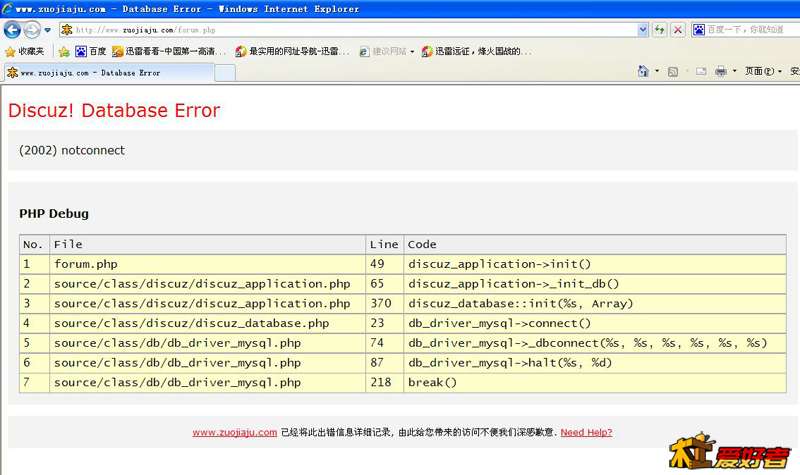
Task: Refresh the page with green arrows
Action: point(660,30)
